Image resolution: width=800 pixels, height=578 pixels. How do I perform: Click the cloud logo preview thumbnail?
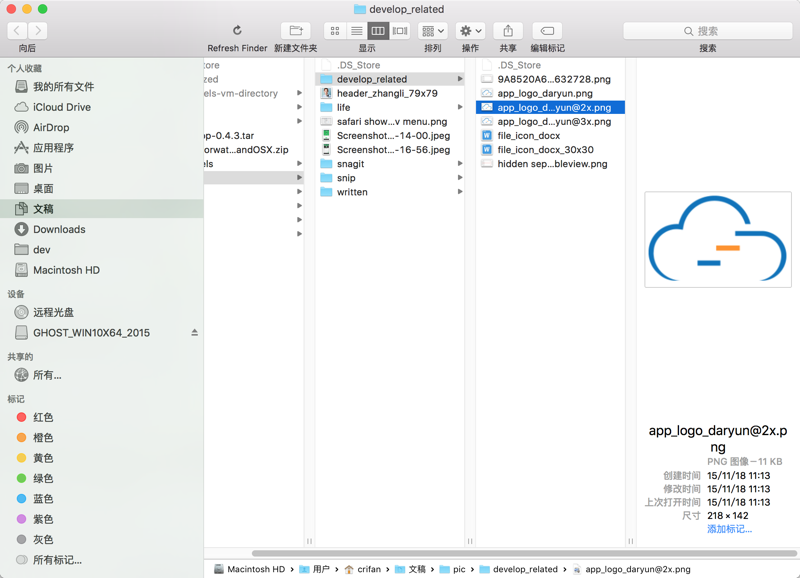point(718,239)
